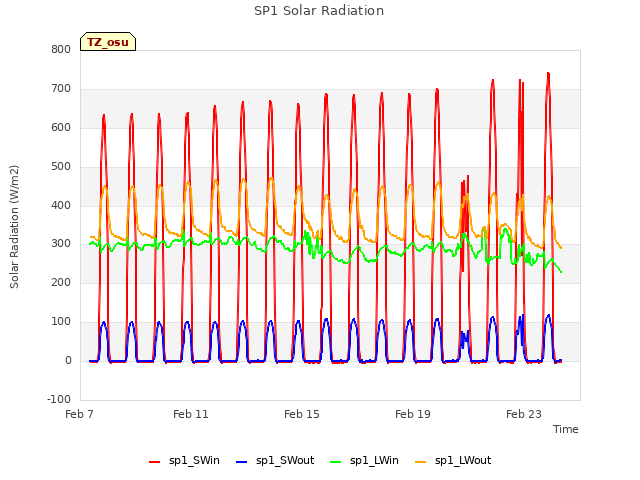Click the 800 y-axis tick label
Screen dimensions: 640x480
click(61, 49)
